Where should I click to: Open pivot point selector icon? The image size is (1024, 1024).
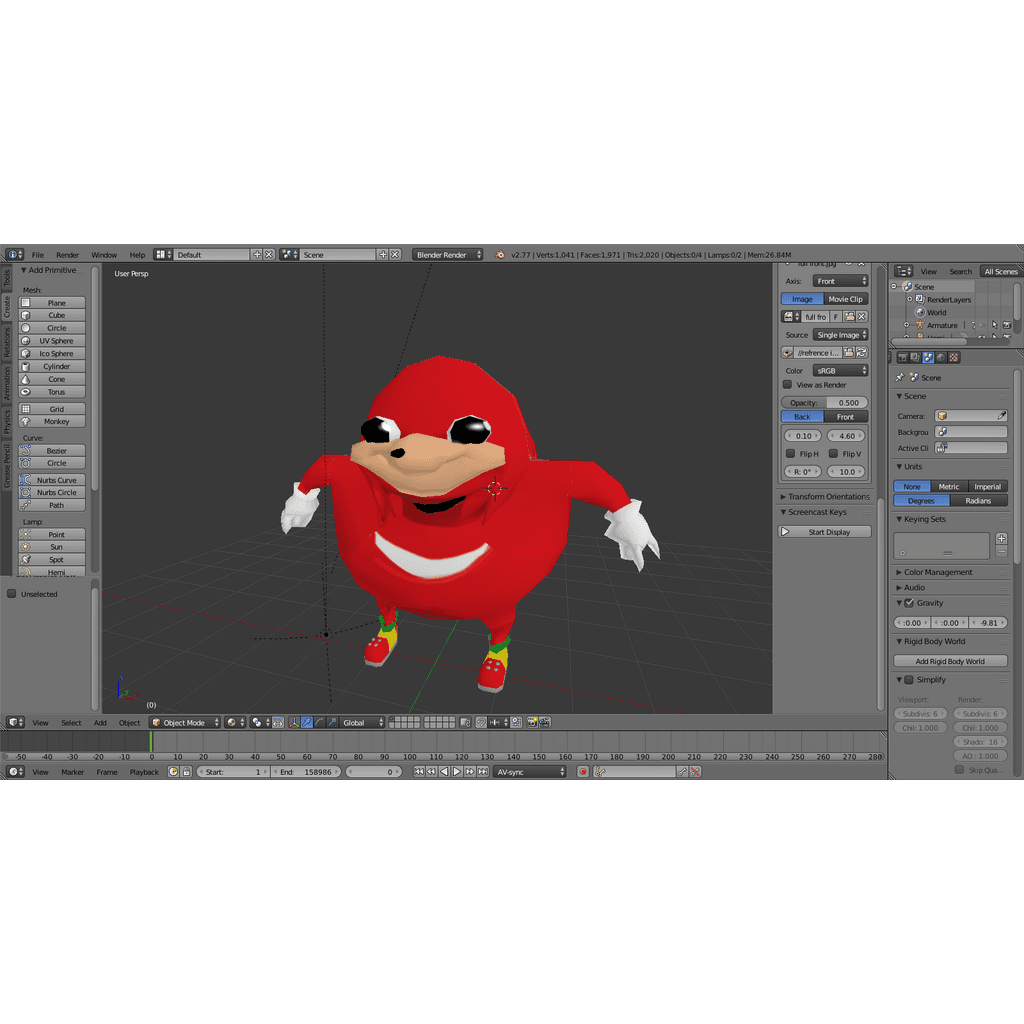tap(260, 722)
